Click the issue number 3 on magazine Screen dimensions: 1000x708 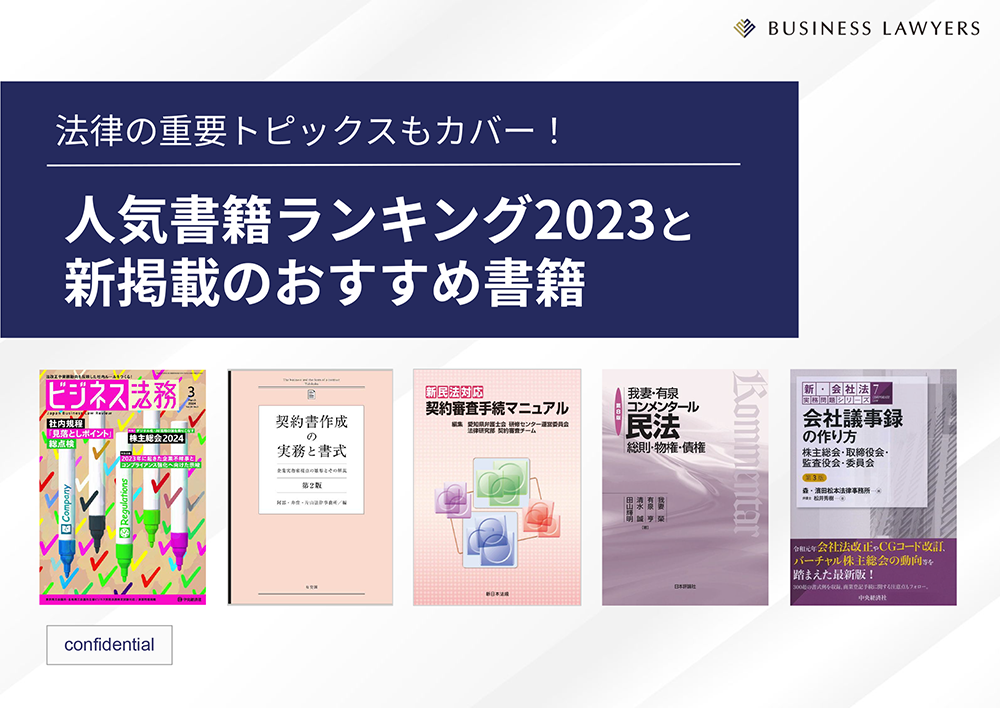coord(191,392)
